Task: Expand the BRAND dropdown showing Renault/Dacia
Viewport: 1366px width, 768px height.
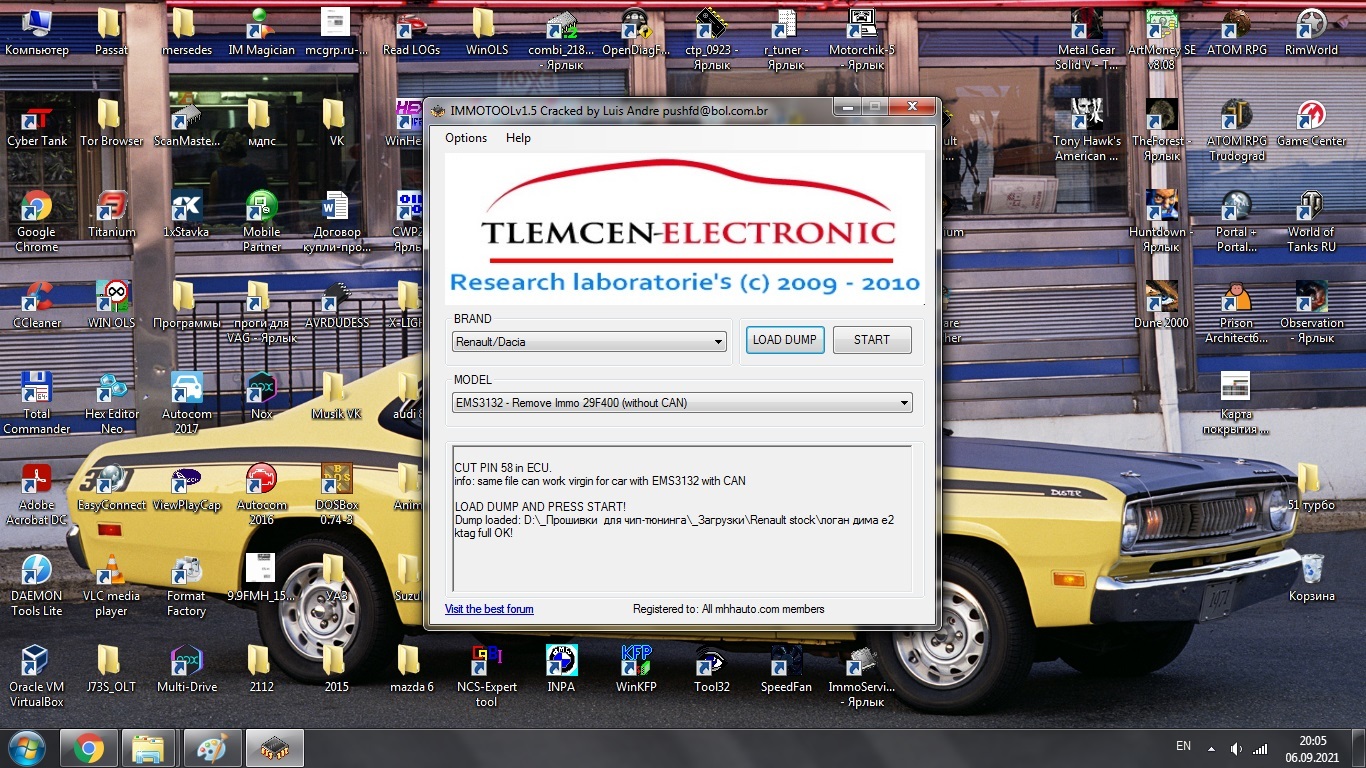Action: [x=589, y=342]
